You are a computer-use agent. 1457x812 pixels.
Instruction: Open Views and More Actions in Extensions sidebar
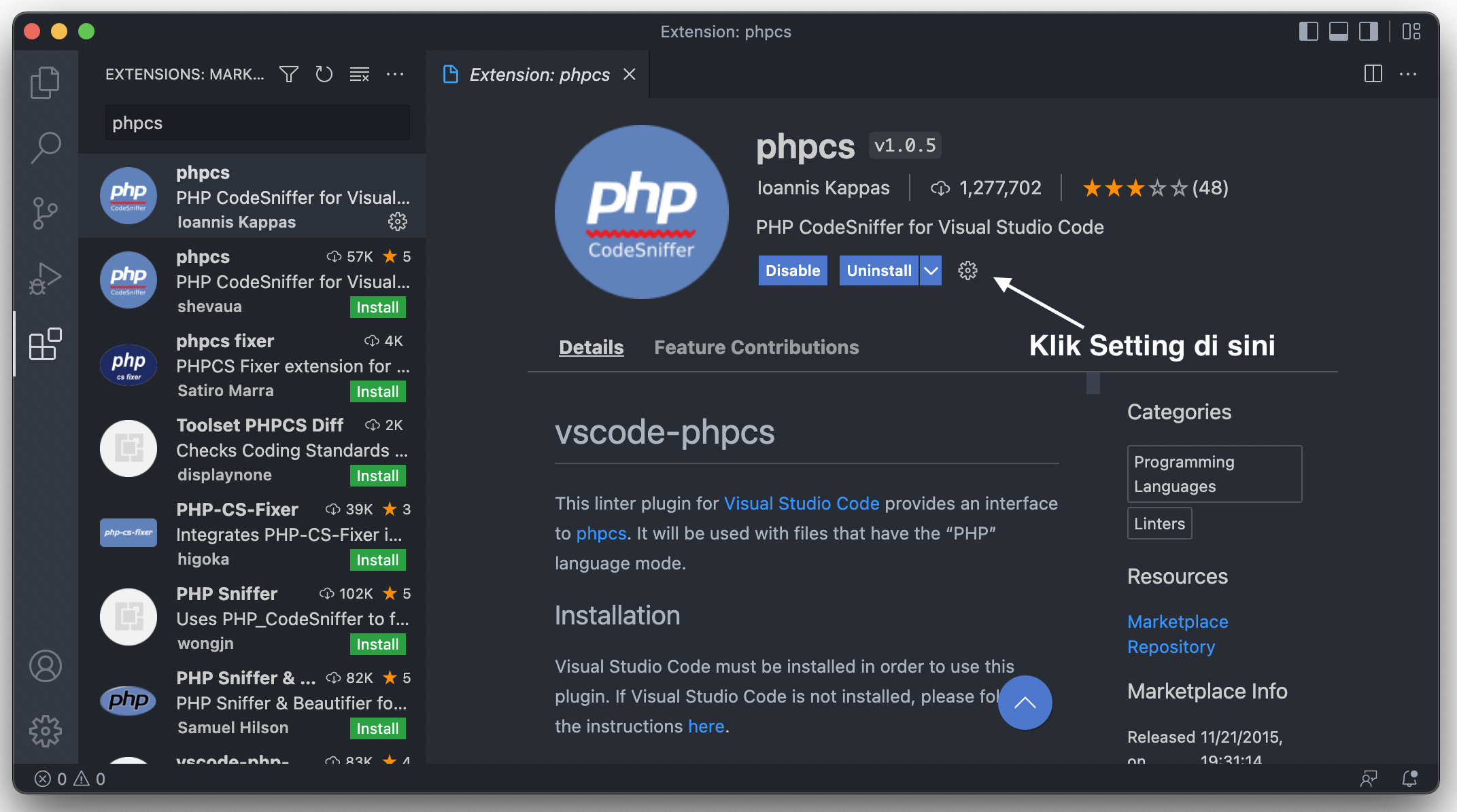coord(395,74)
